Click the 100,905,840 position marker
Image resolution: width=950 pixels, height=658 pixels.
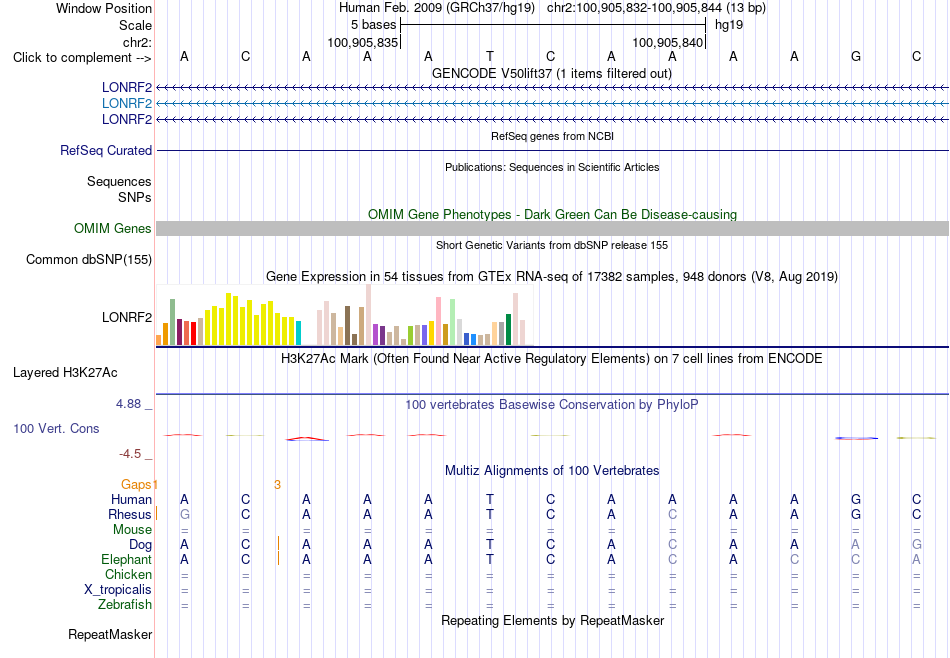[x=668, y=42]
